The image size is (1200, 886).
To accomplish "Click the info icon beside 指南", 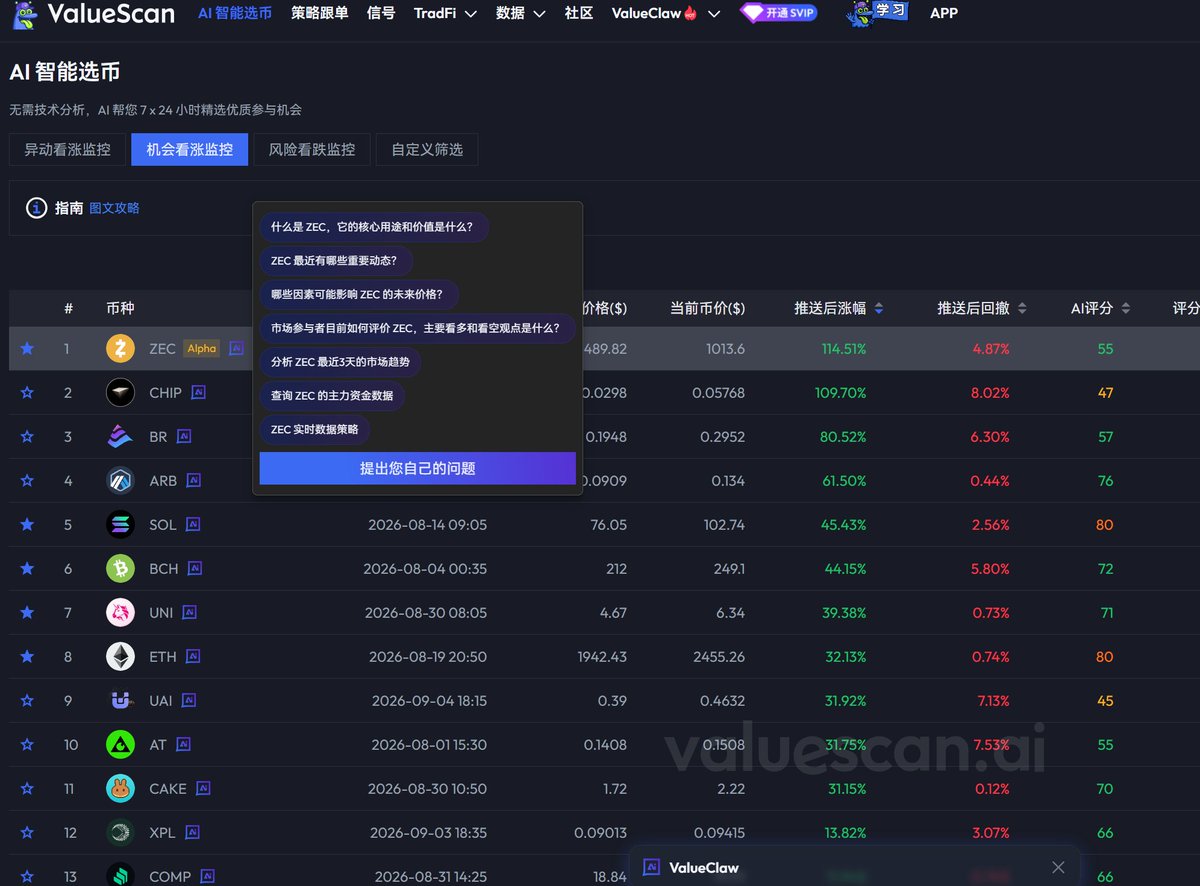I will coord(37,208).
